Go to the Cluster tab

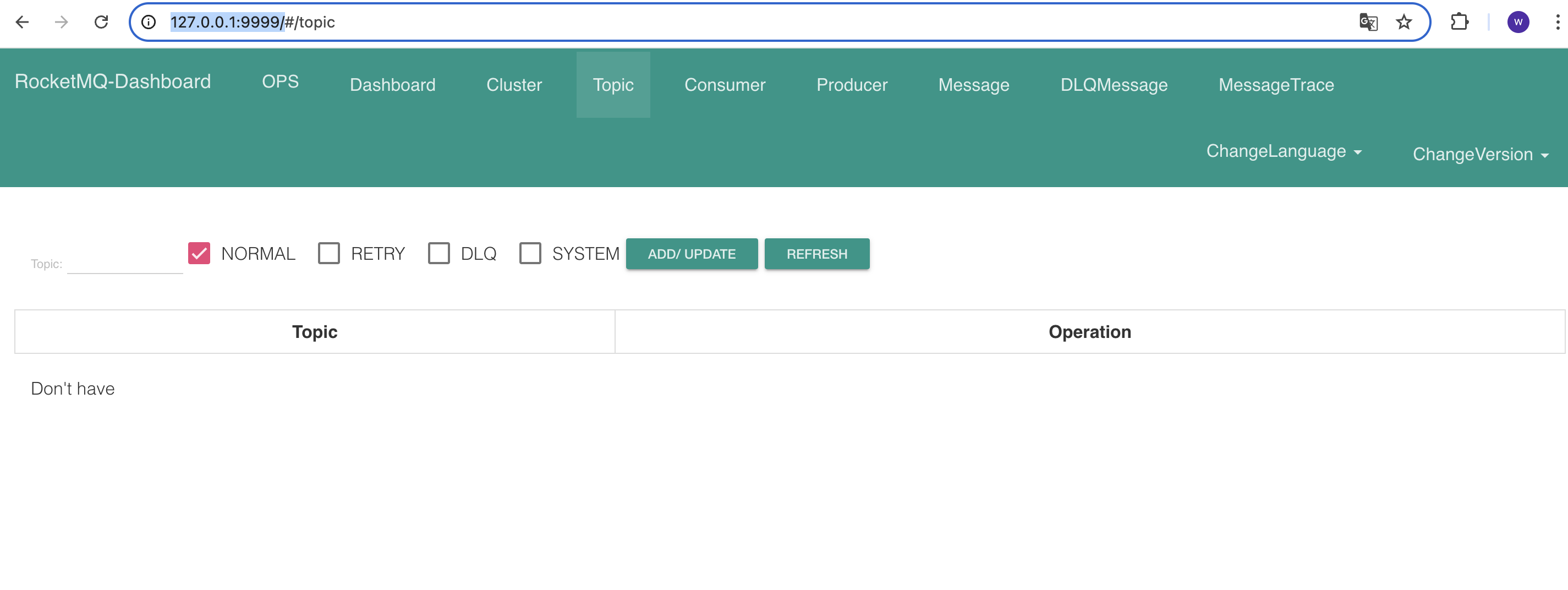pos(514,85)
